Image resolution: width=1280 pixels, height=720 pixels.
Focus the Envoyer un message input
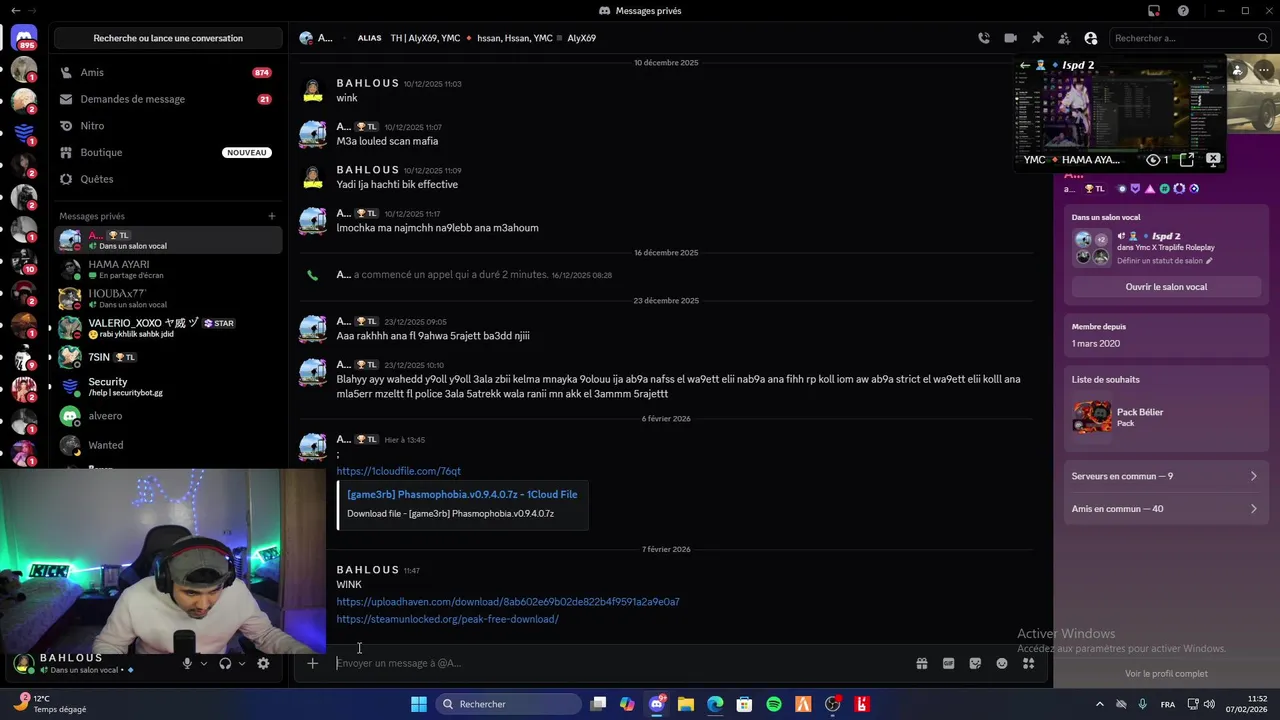tap(620, 663)
